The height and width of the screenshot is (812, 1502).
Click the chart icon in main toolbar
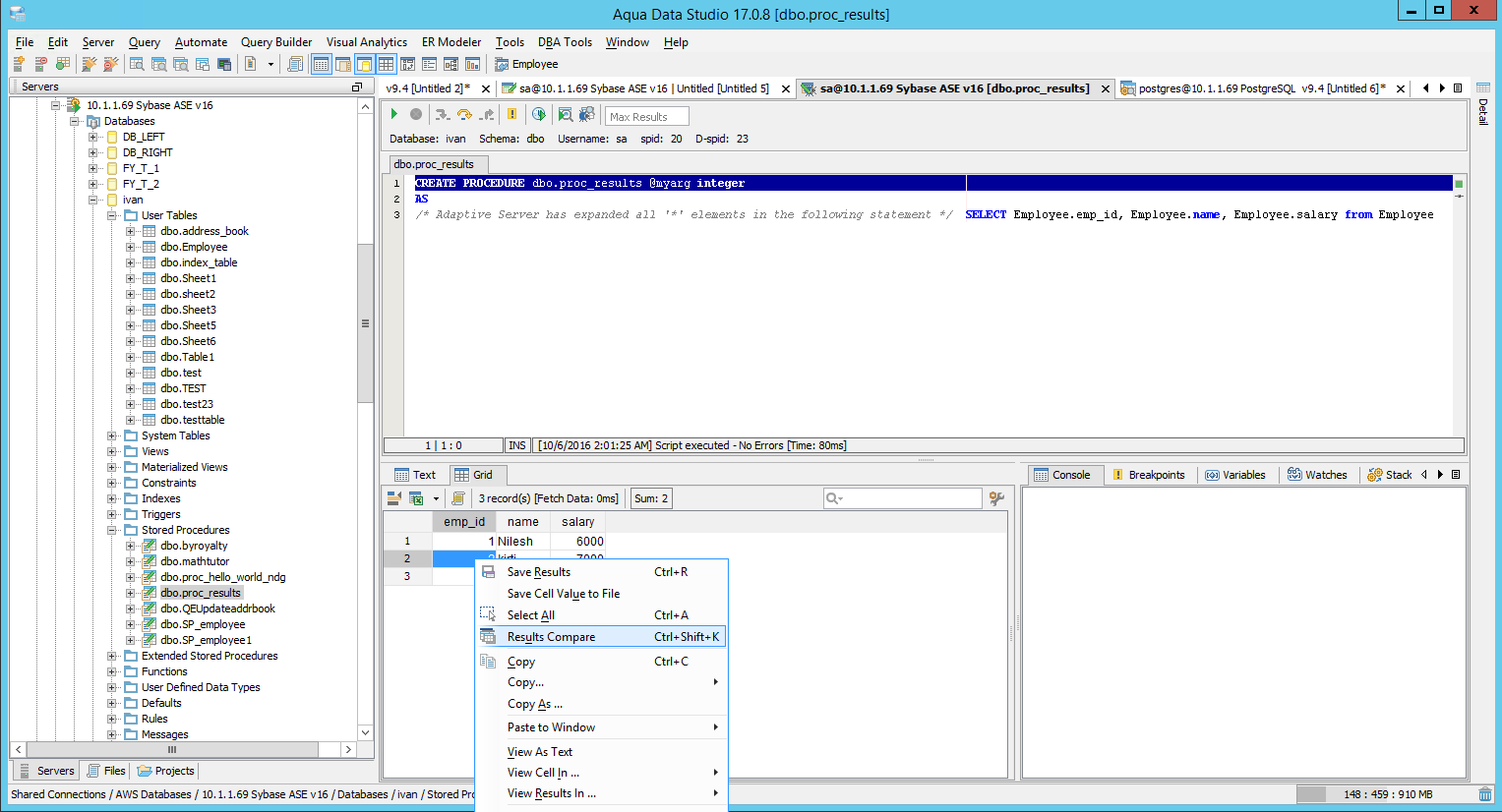(473, 64)
